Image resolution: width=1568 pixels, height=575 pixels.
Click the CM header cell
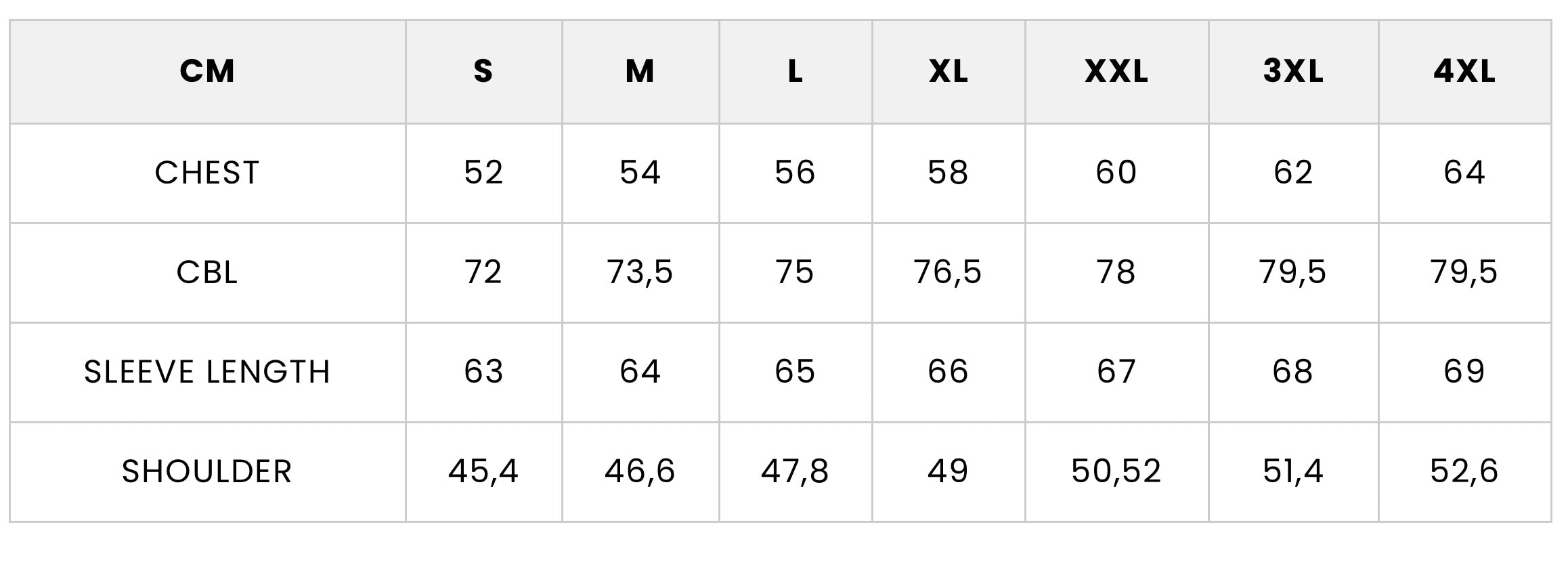coord(207,71)
